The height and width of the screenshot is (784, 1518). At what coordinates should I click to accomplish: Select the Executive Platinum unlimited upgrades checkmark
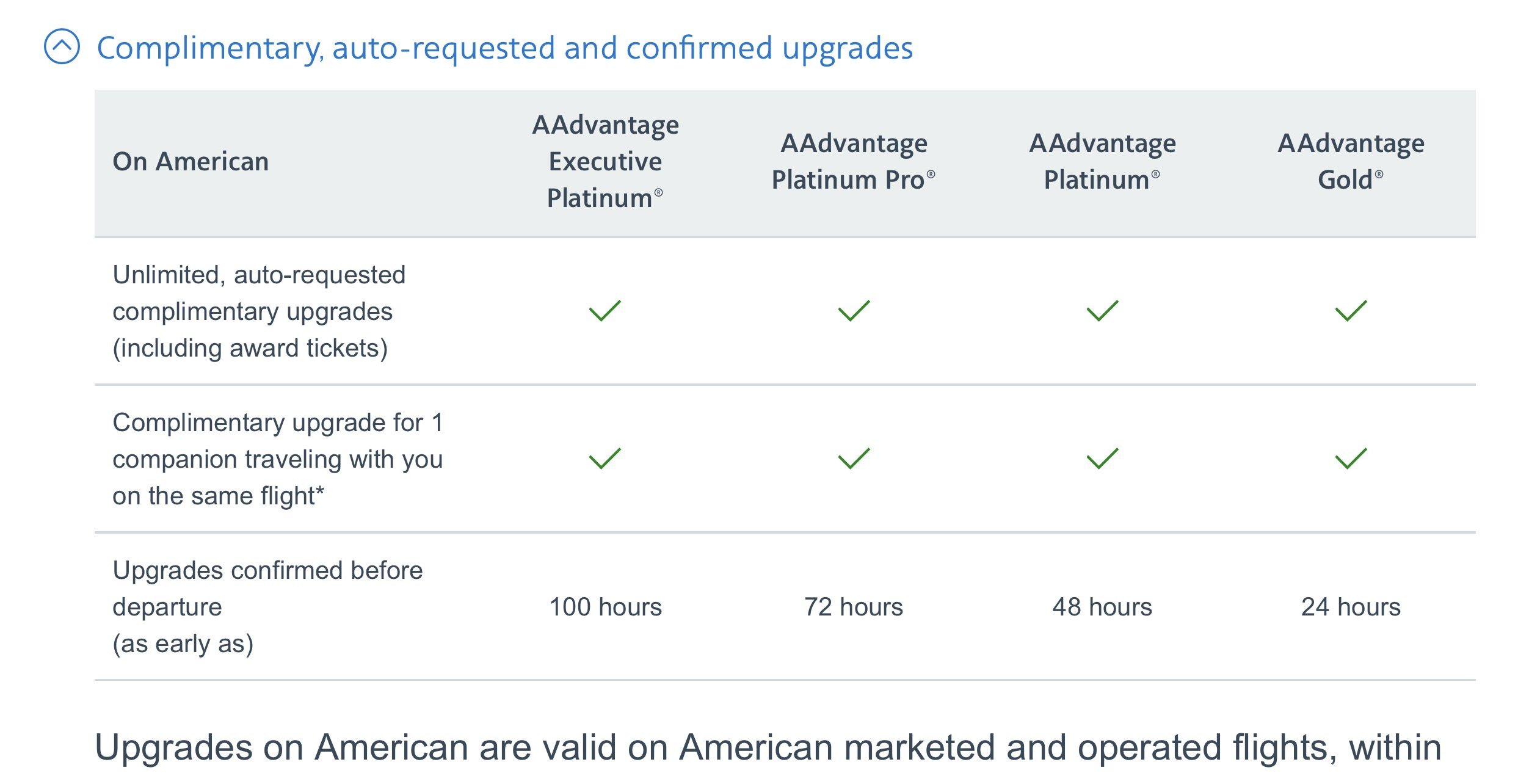point(605,311)
